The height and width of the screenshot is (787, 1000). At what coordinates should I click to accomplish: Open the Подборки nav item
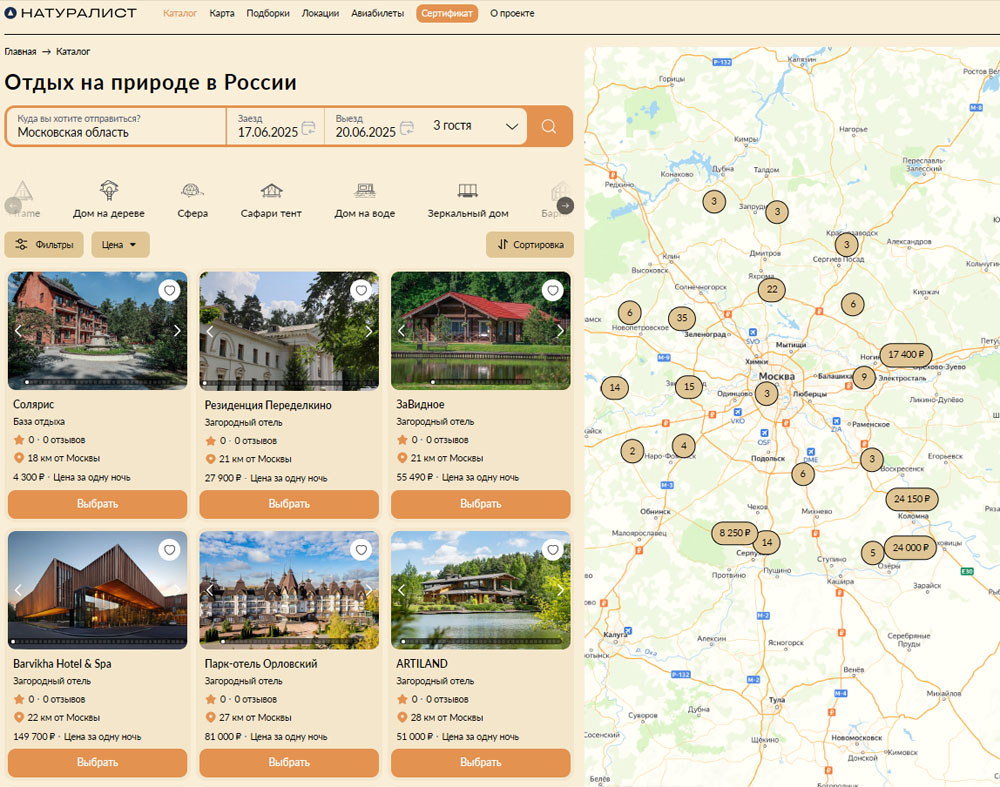[x=268, y=13]
